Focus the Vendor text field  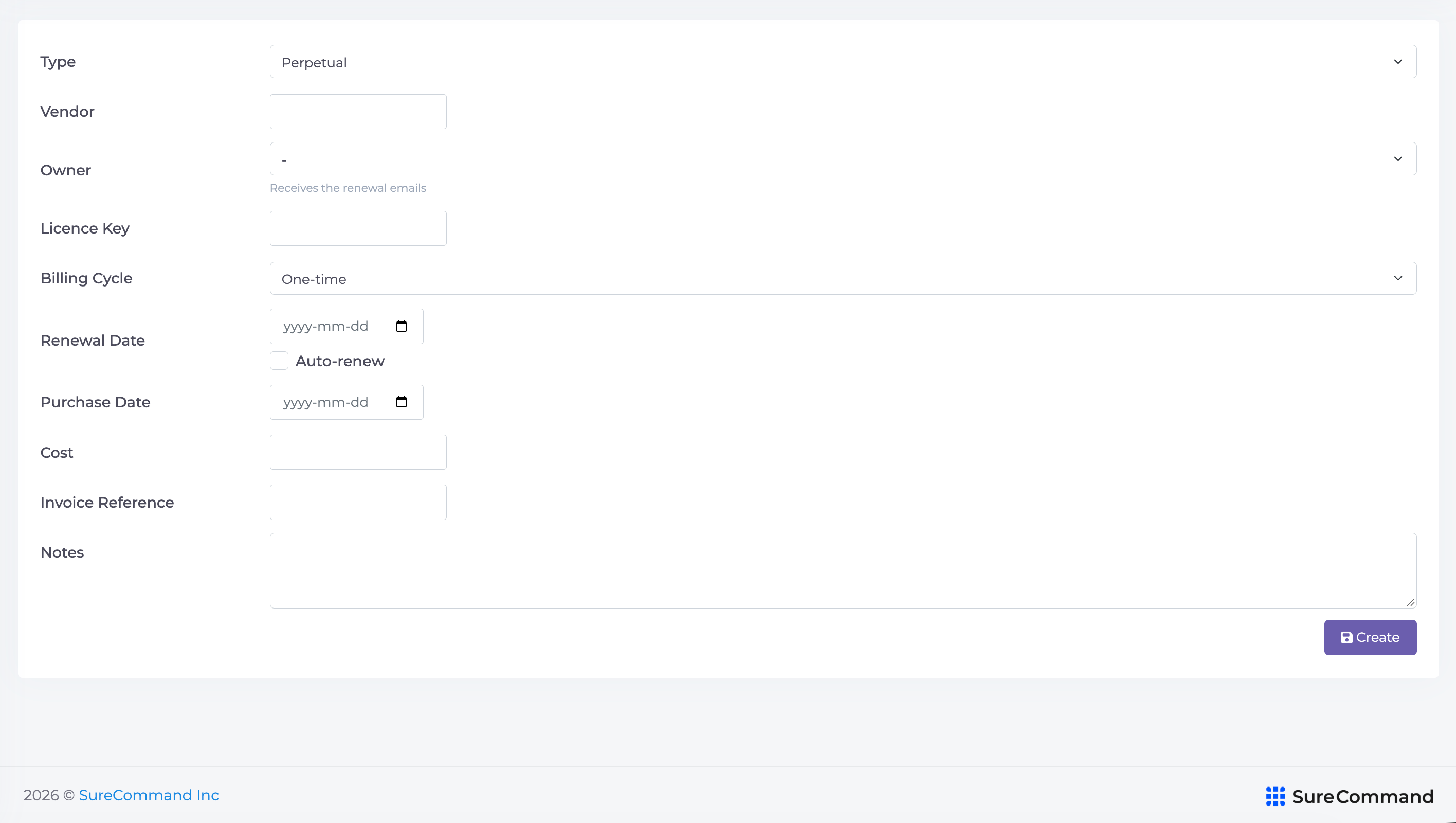click(x=358, y=112)
